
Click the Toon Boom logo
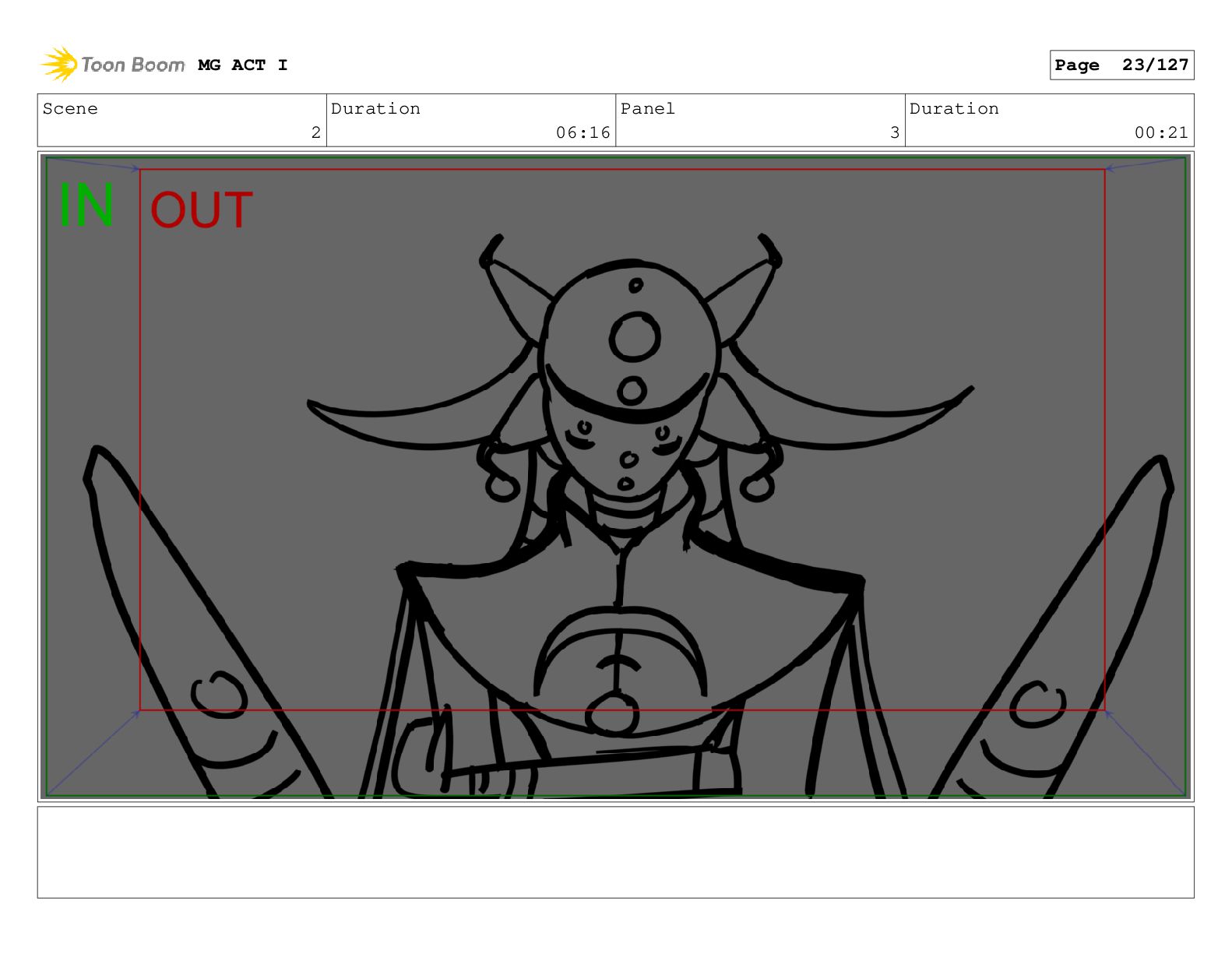point(113,65)
